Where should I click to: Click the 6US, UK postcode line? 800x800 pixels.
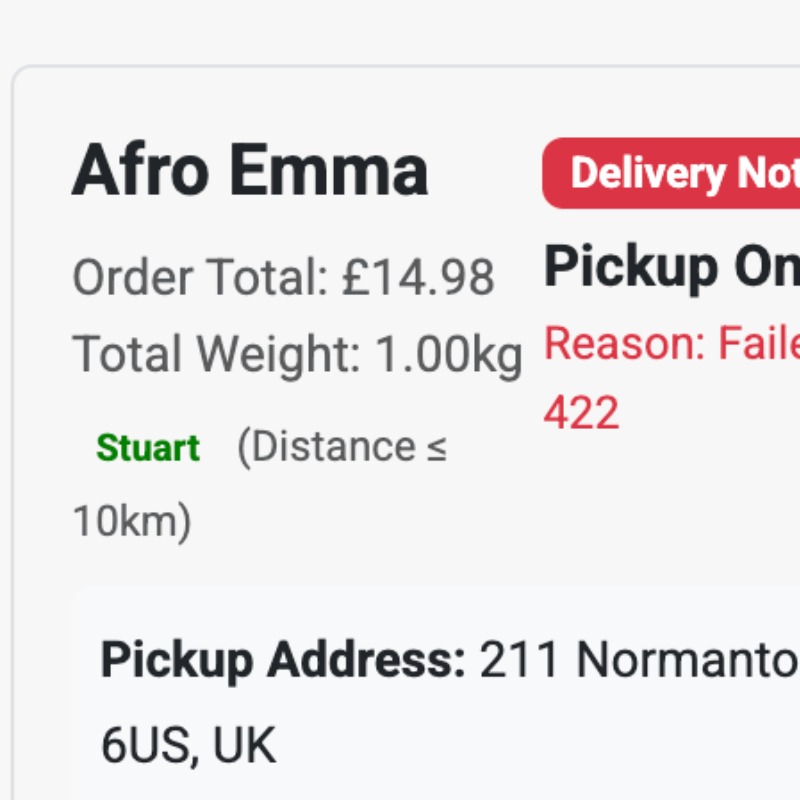188,746
